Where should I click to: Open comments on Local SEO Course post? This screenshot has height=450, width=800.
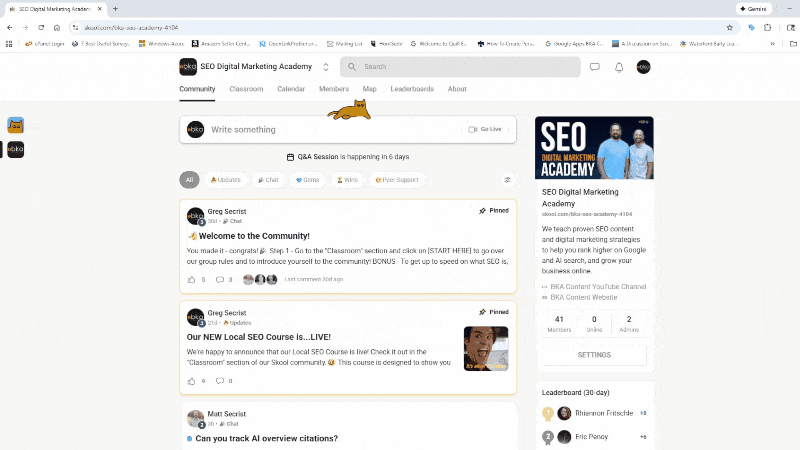tap(220, 381)
